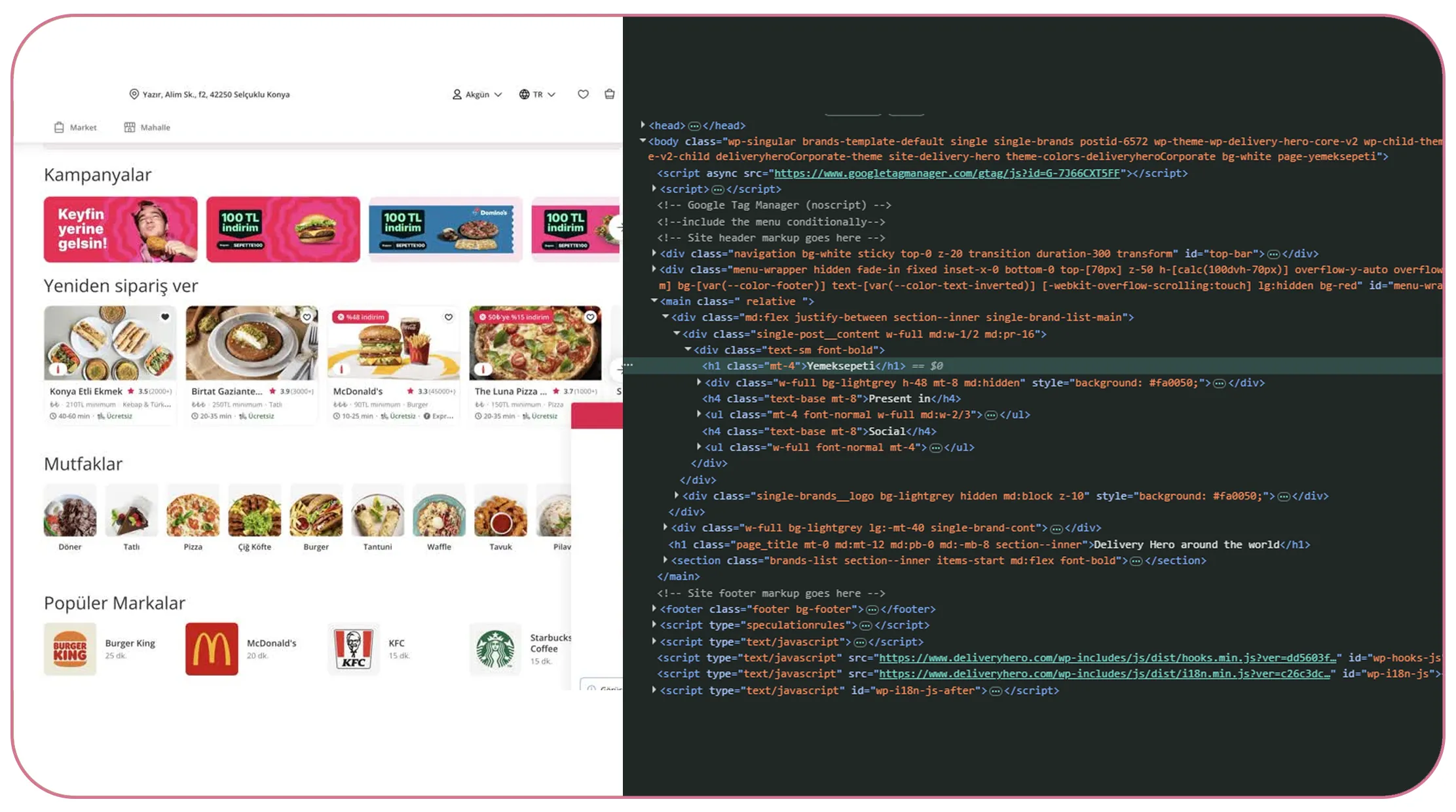The image size is (1456, 812).
Task: Open The Luna Pizza restaurant card
Action: (535, 365)
